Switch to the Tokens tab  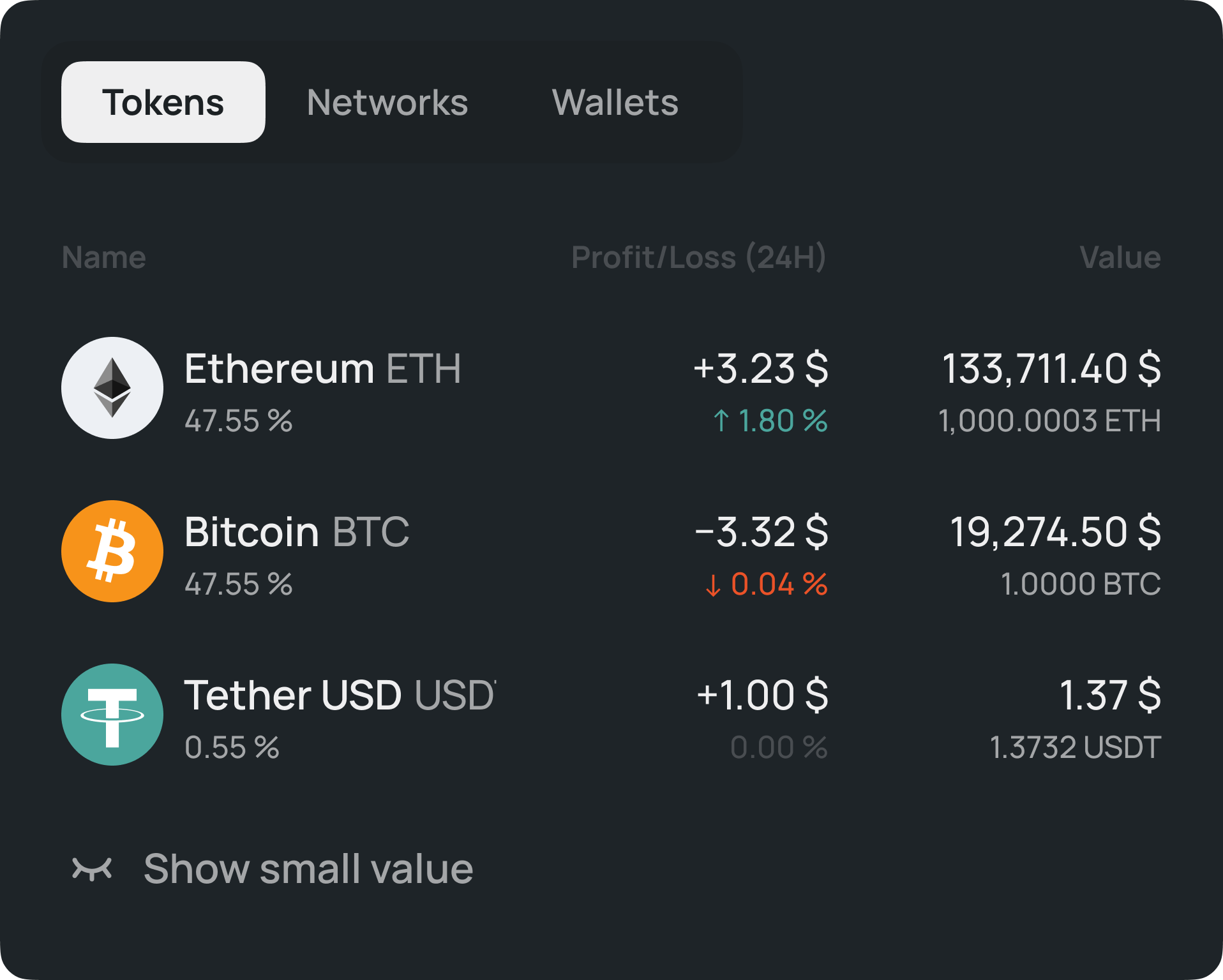pos(163,102)
